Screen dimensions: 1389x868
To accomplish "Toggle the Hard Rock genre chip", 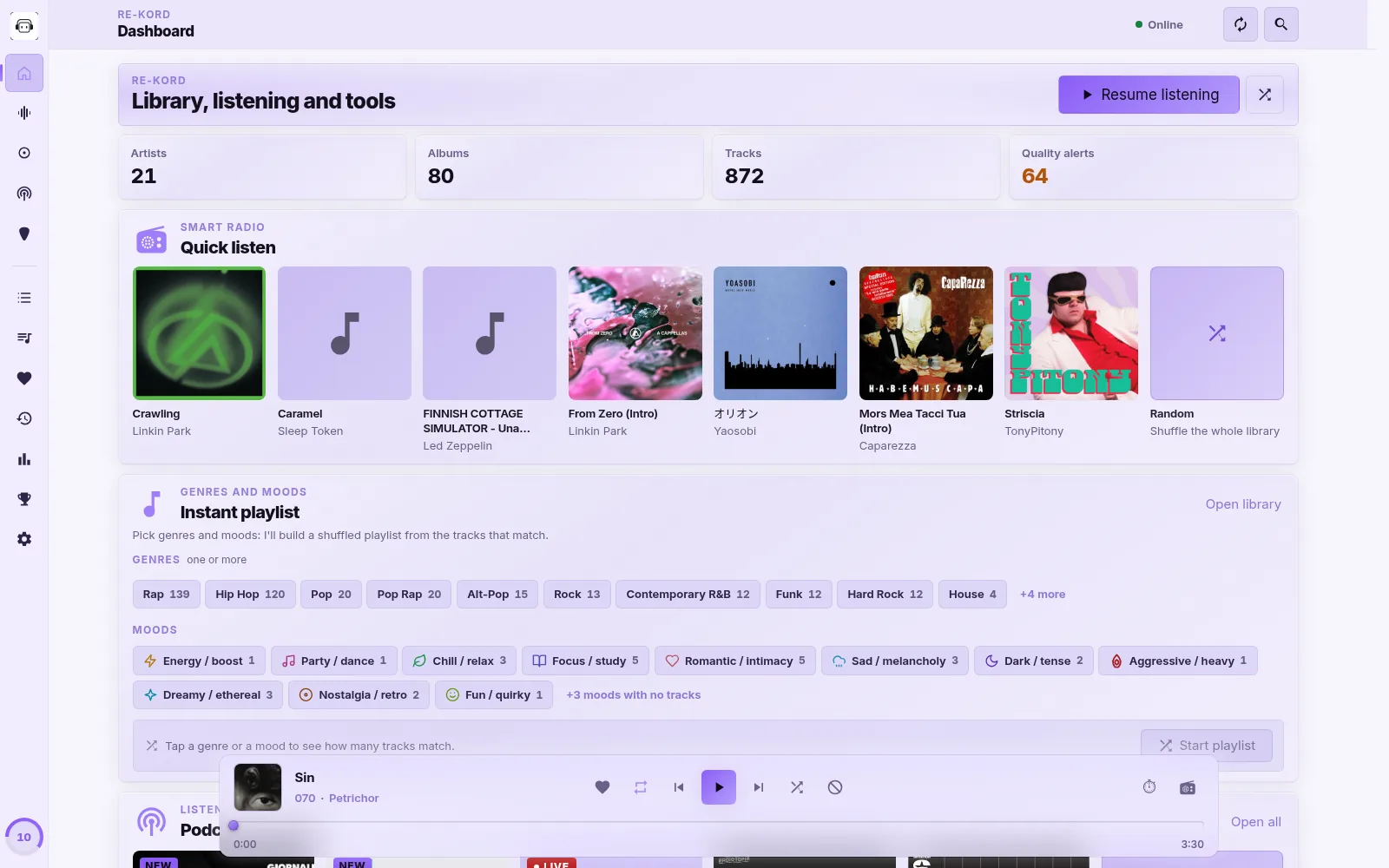I will point(885,595).
